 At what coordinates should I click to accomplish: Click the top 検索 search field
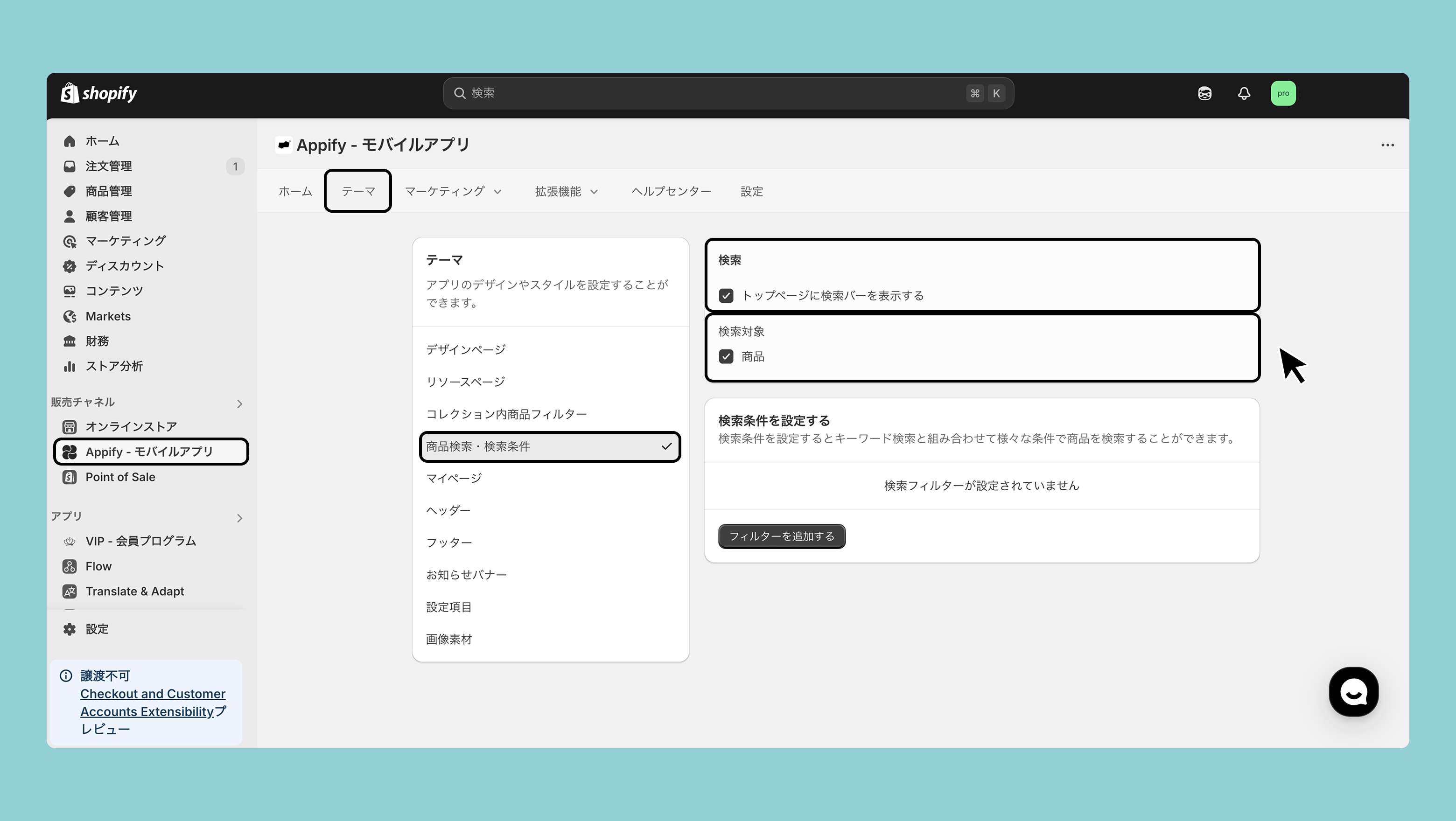coord(712,93)
